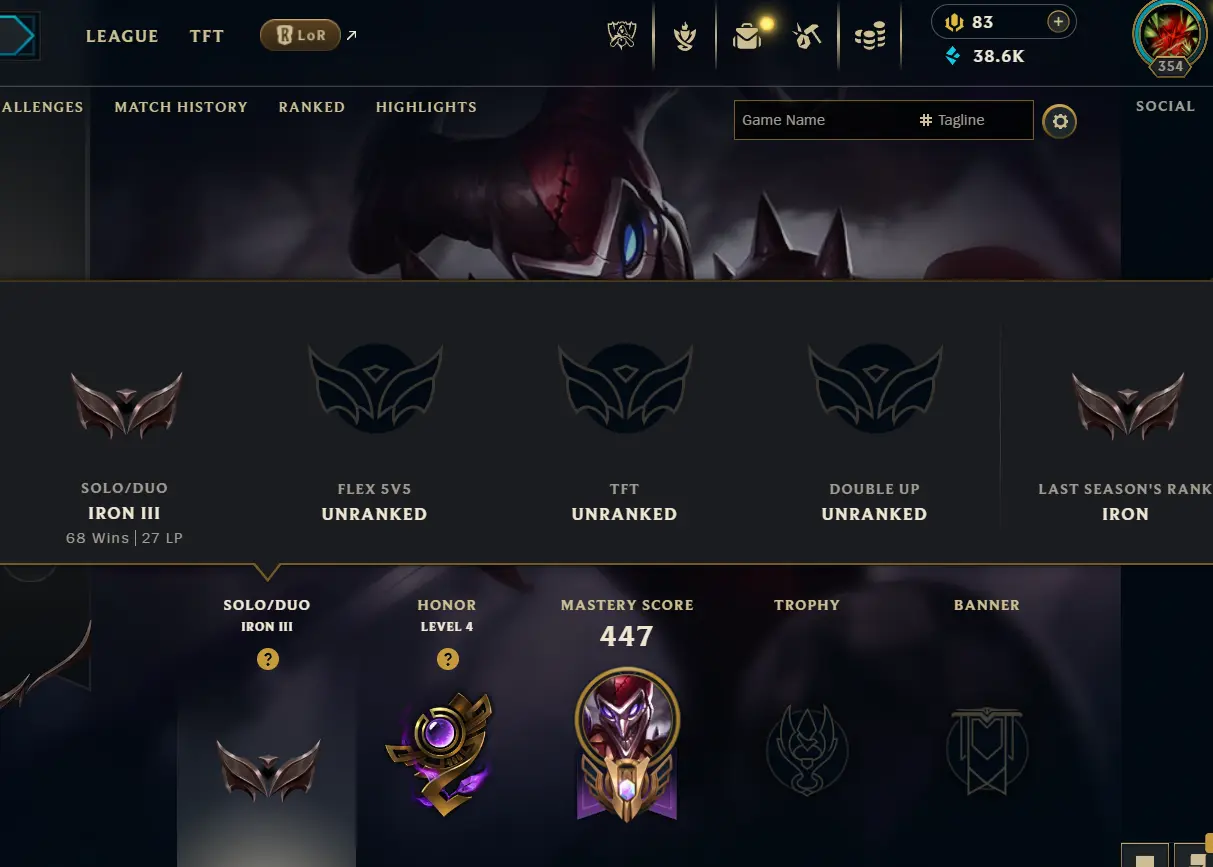
Task: Click the Solo/Duo help question mark
Action: [x=267, y=659]
